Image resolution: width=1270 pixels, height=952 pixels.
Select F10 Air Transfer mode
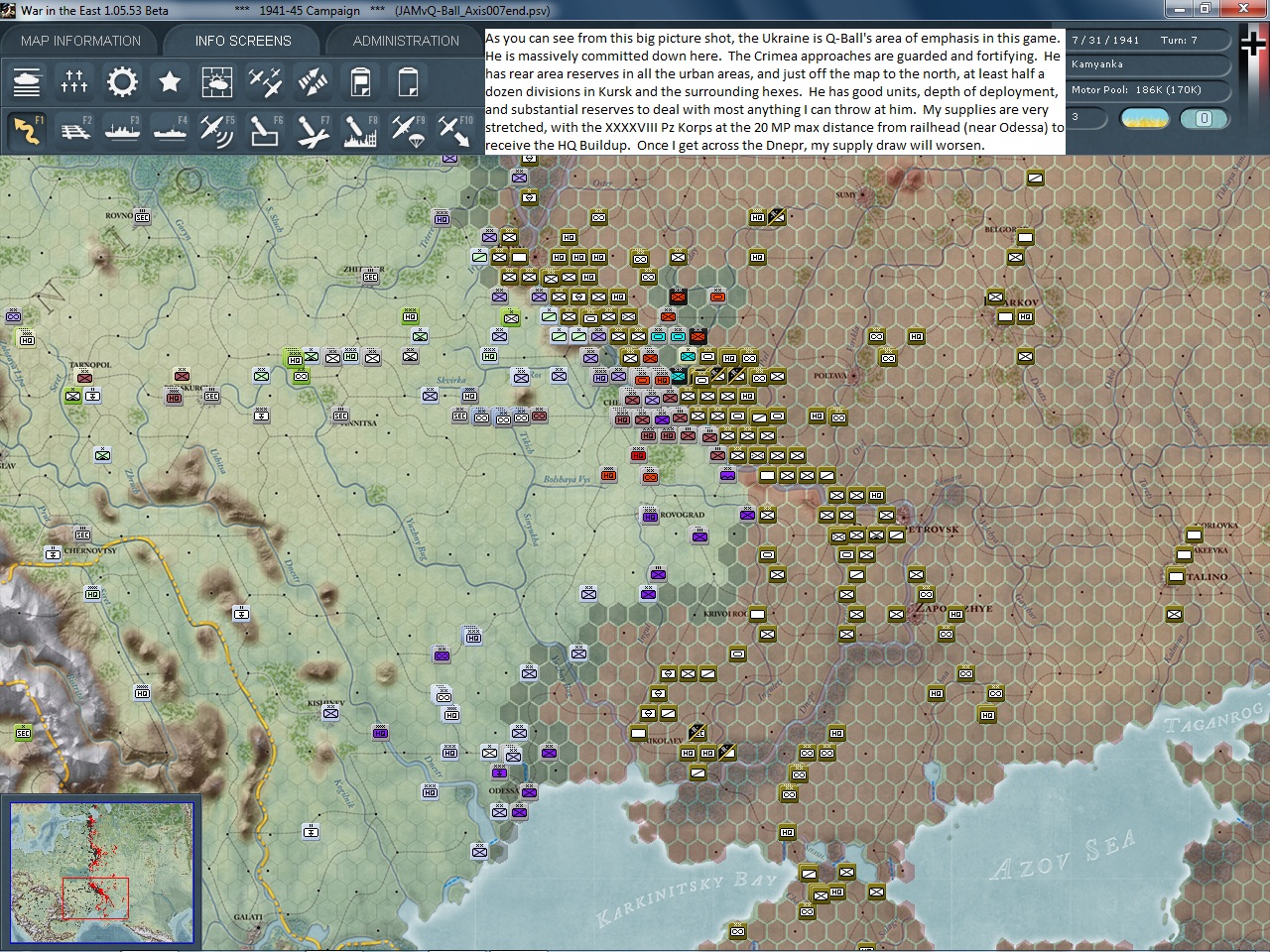point(455,131)
